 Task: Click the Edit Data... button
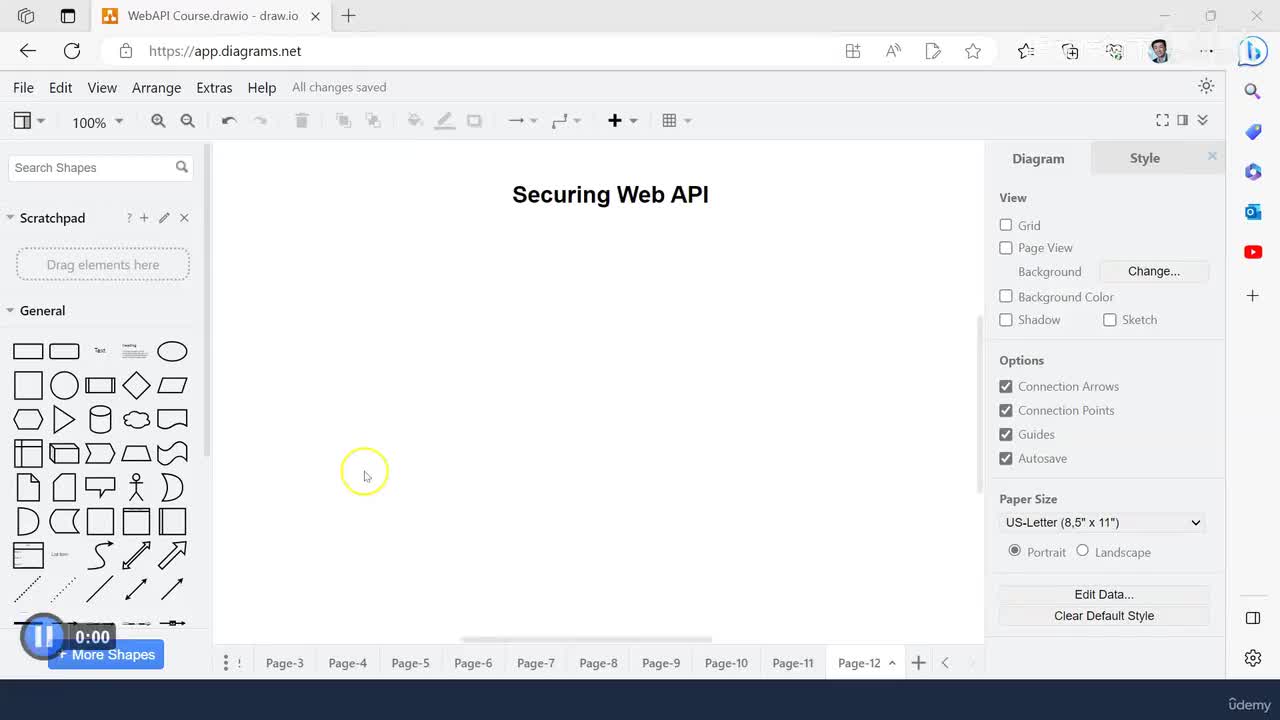point(1104,594)
